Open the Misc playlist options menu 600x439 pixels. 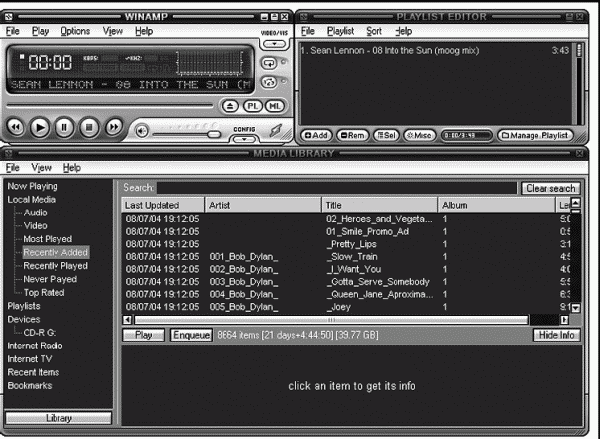coord(419,135)
